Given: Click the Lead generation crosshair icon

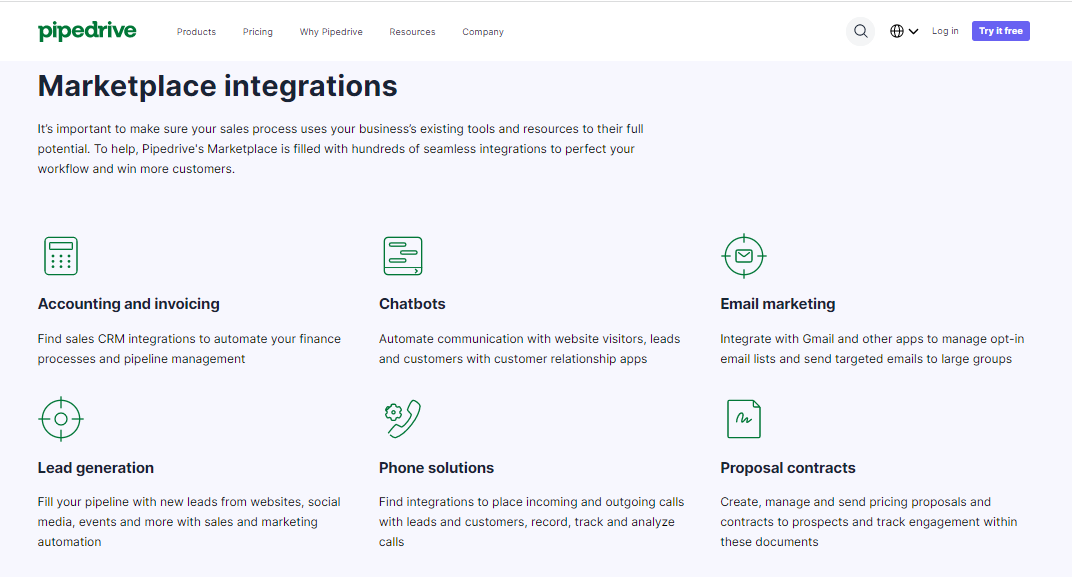Looking at the screenshot, I should (x=61, y=419).
